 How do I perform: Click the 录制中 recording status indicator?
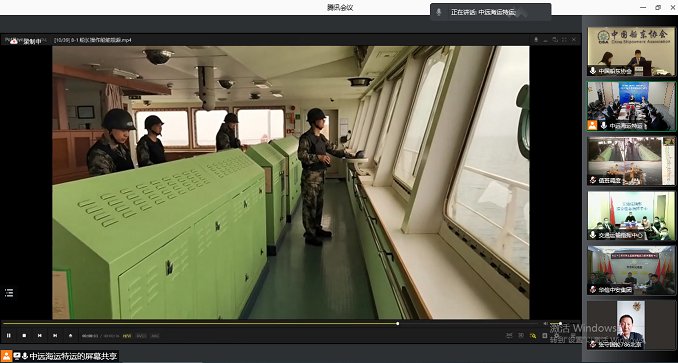pos(26,41)
